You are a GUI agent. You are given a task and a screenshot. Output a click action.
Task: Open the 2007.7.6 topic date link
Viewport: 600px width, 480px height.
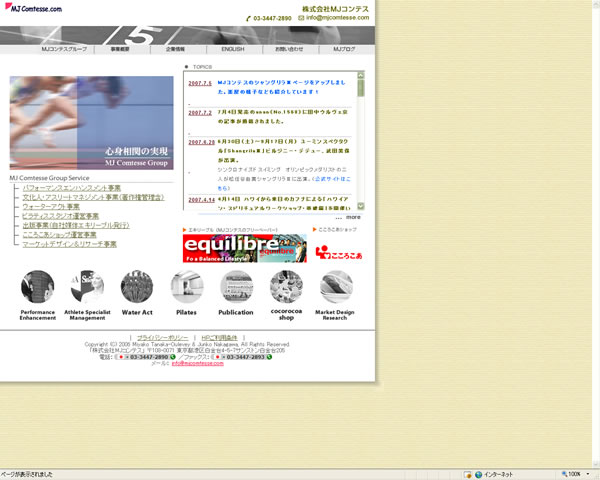click(x=200, y=83)
